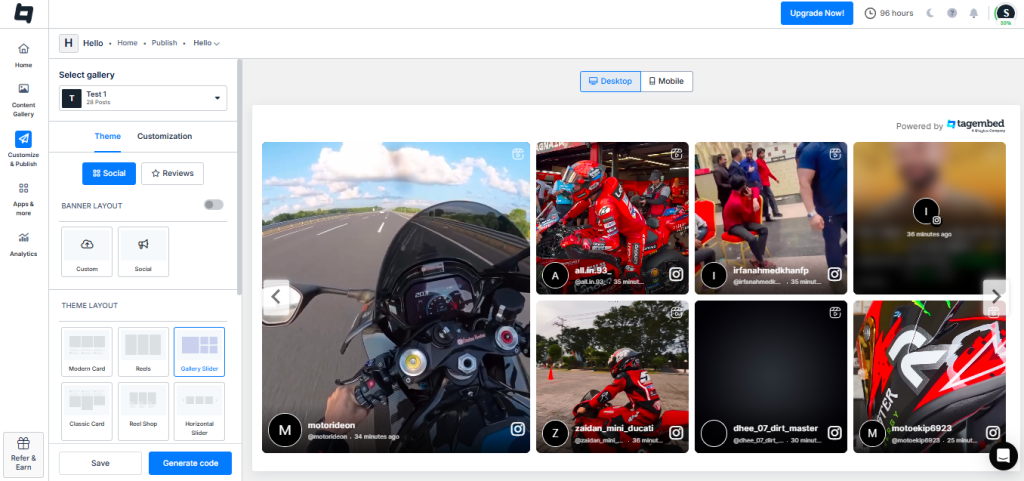Switch preview to Desktop view
The width and height of the screenshot is (1024, 481).
[610, 81]
